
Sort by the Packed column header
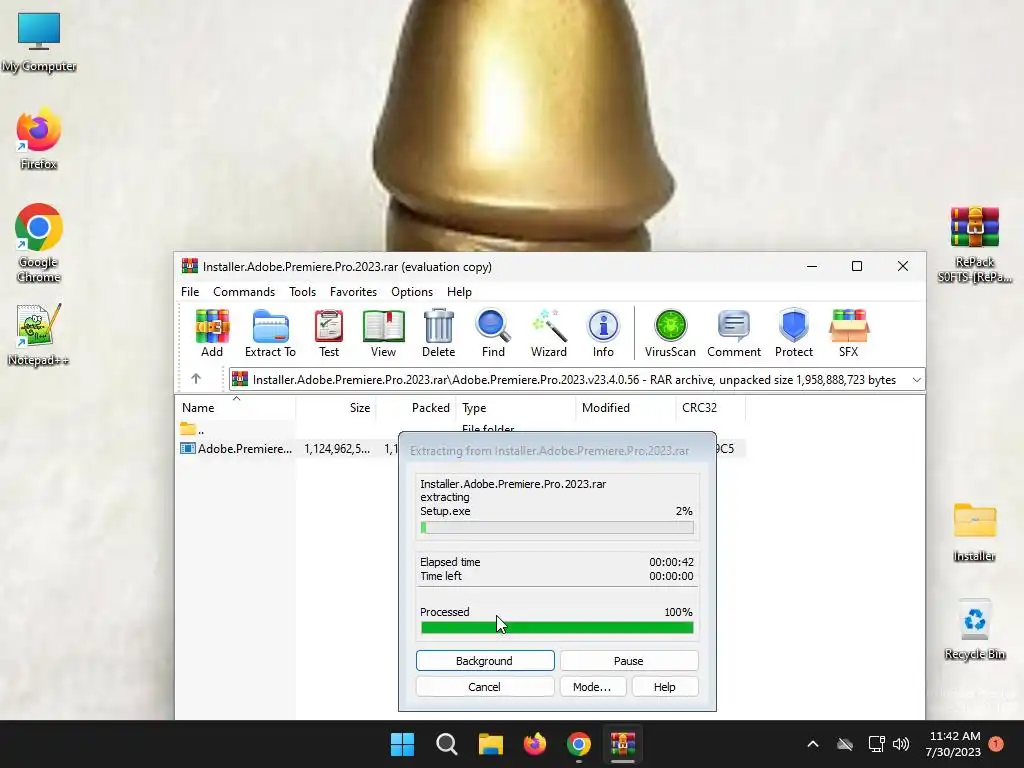[416, 408]
